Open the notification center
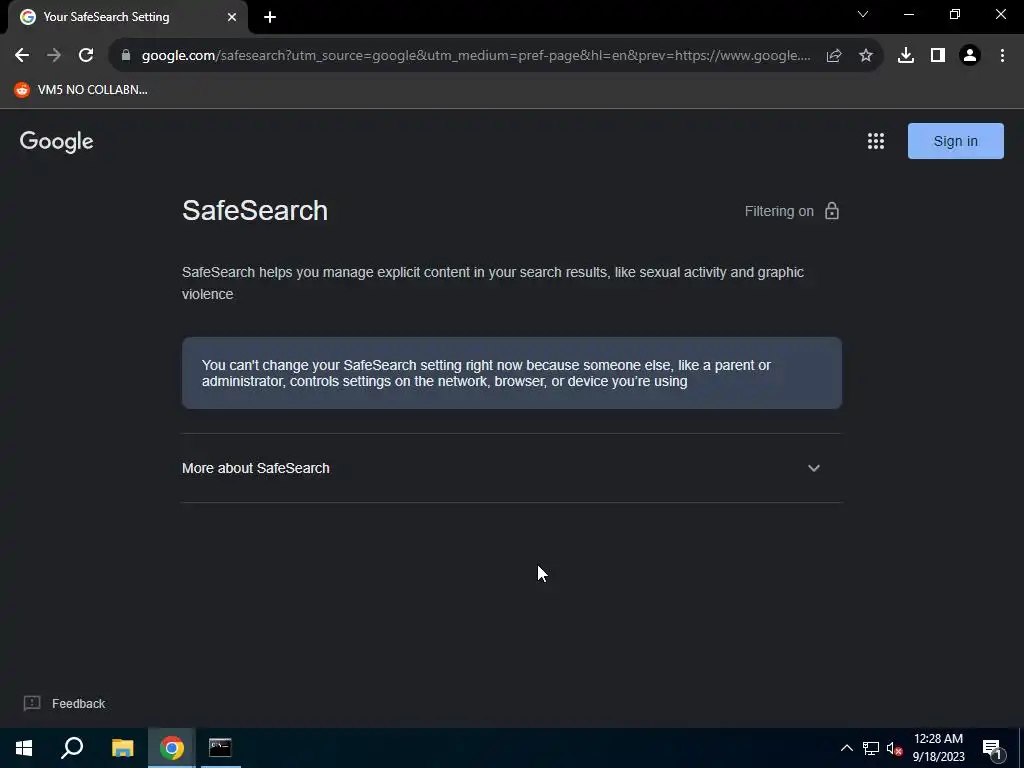1024x768 pixels. 993,748
